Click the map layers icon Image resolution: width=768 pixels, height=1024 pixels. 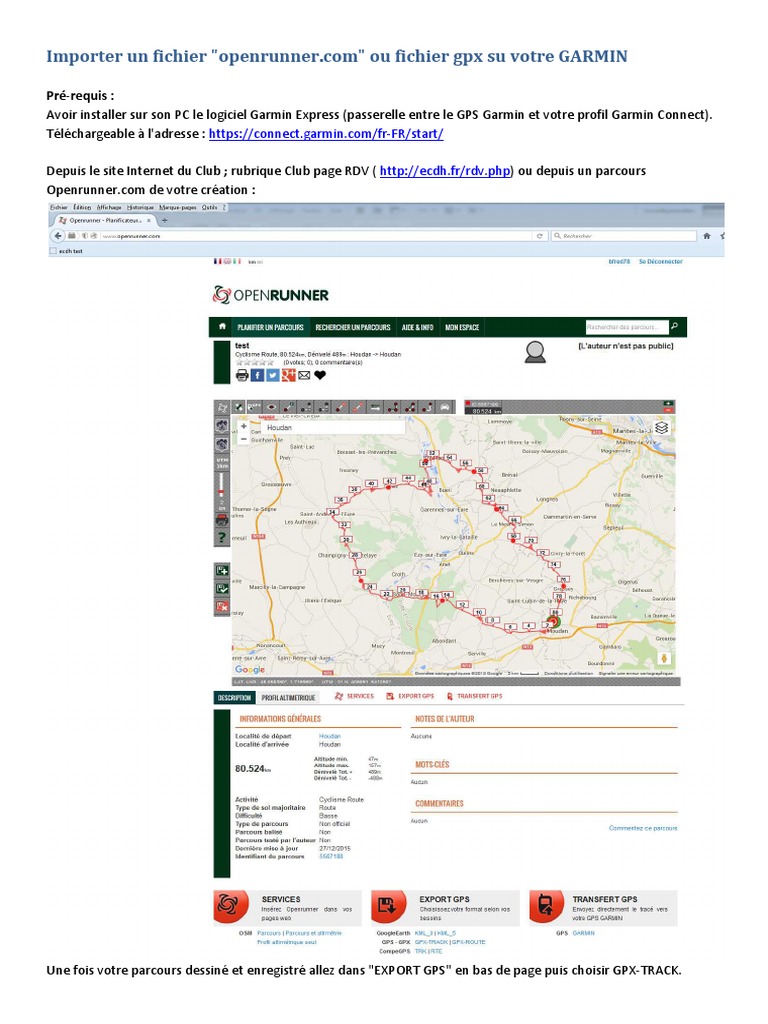coord(662,428)
